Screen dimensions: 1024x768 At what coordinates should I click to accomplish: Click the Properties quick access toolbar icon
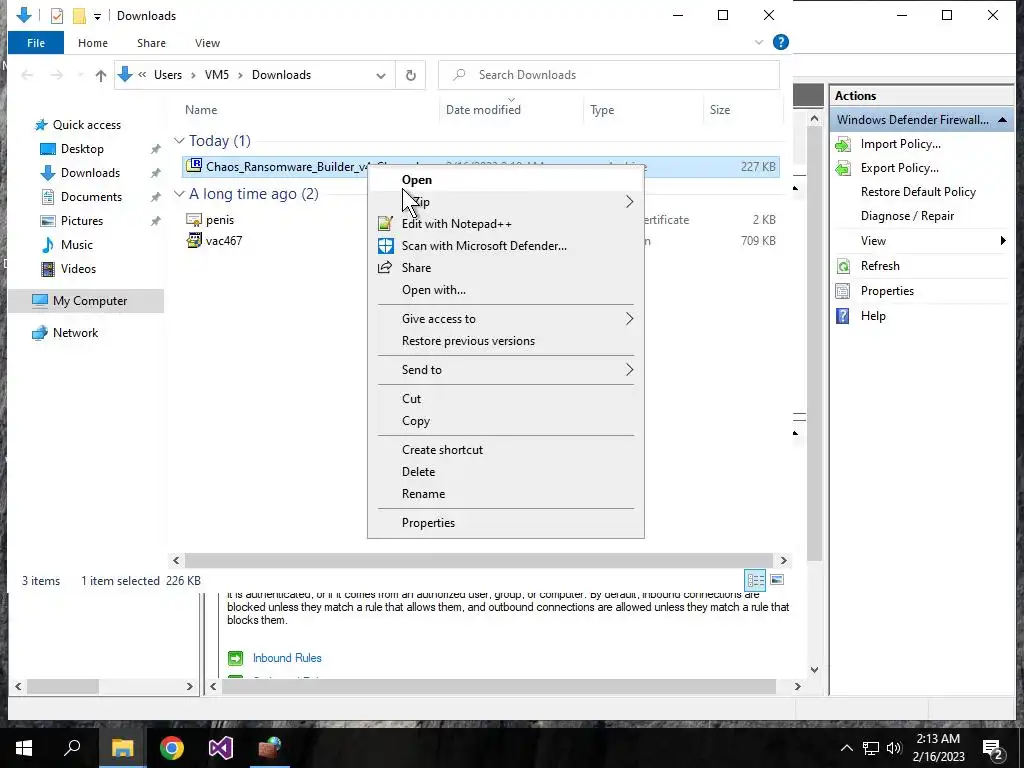coord(57,16)
